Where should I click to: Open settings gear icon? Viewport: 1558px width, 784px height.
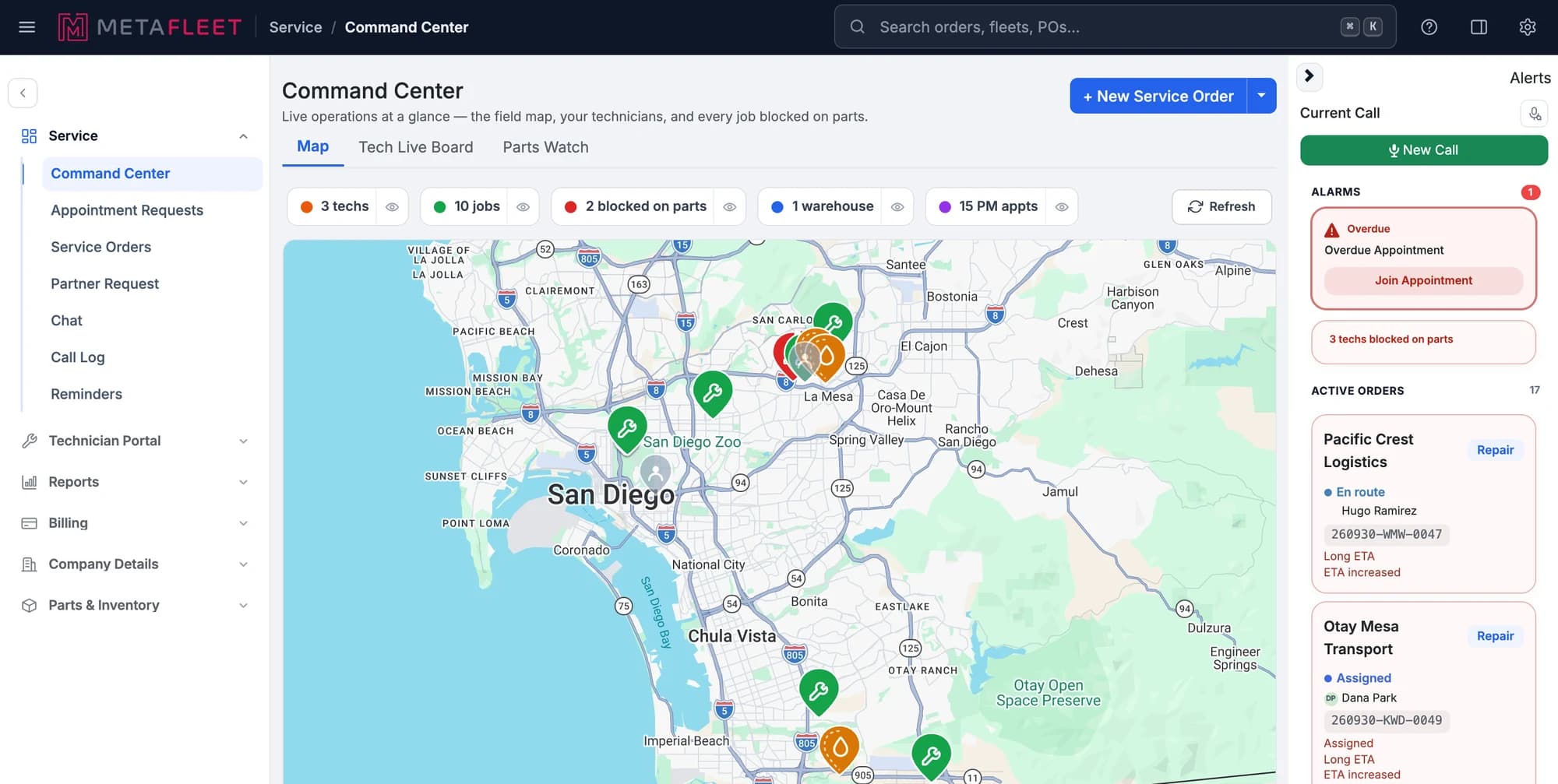[1528, 27]
